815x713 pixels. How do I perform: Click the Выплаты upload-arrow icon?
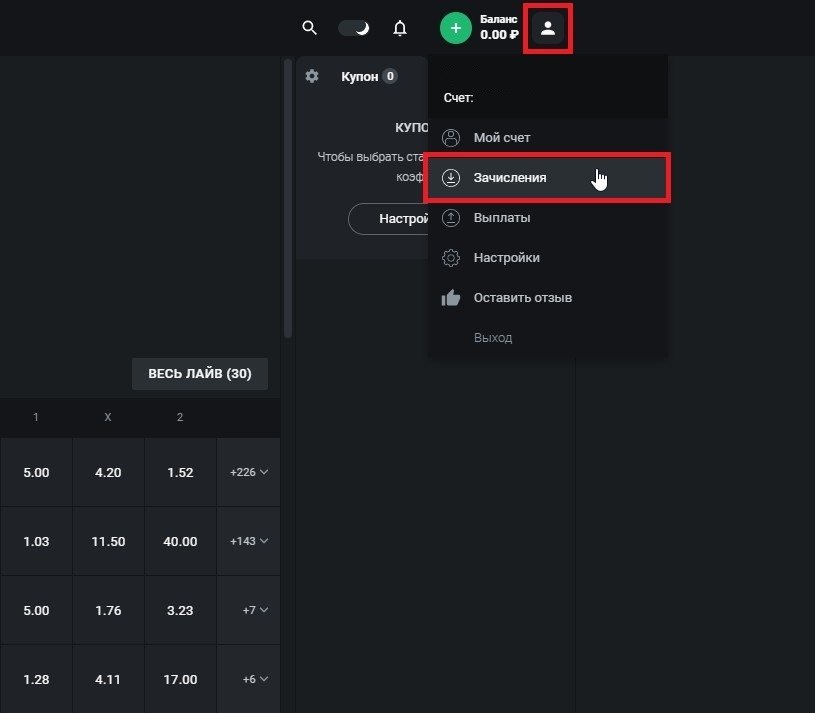click(451, 218)
